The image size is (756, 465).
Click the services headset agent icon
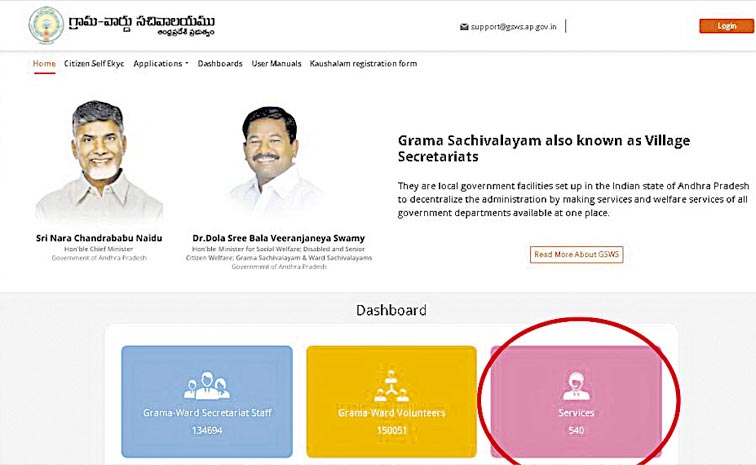pyautogui.click(x=576, y=386)
